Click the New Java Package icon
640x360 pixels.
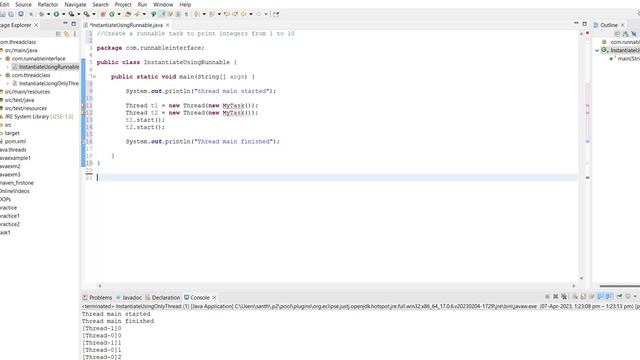pos(103,14)
